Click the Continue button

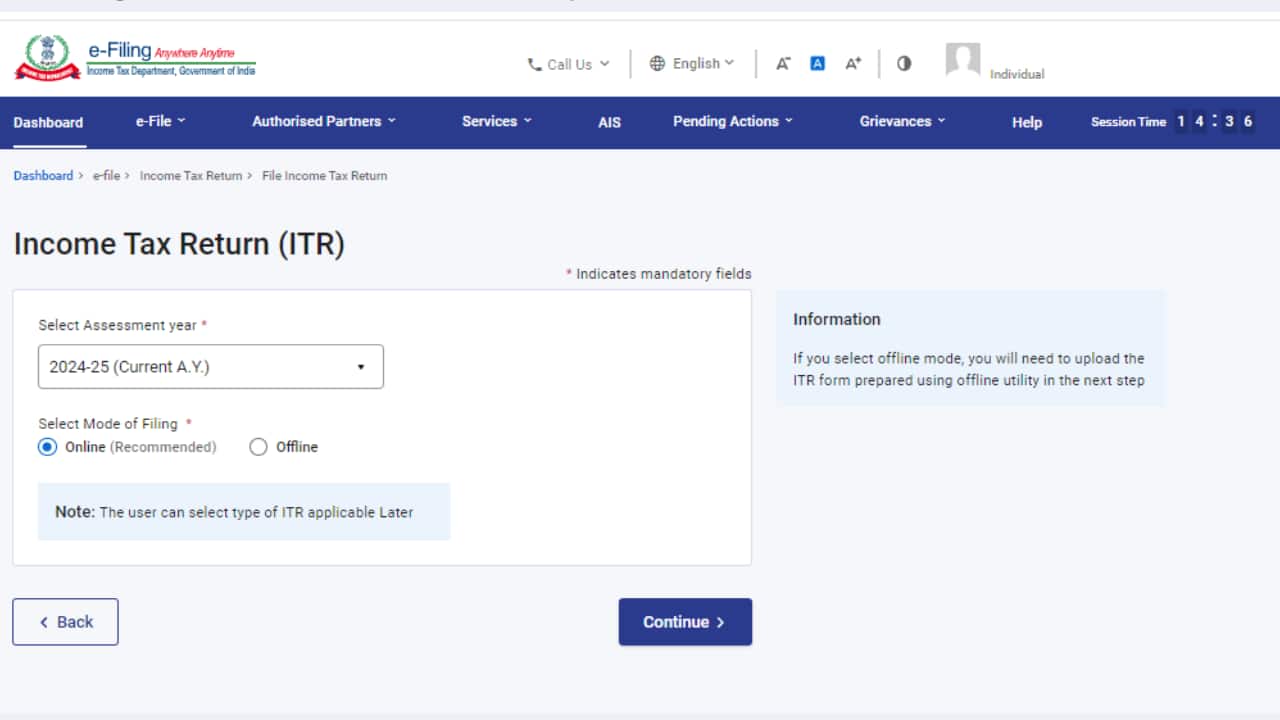[x=685, y=622]
